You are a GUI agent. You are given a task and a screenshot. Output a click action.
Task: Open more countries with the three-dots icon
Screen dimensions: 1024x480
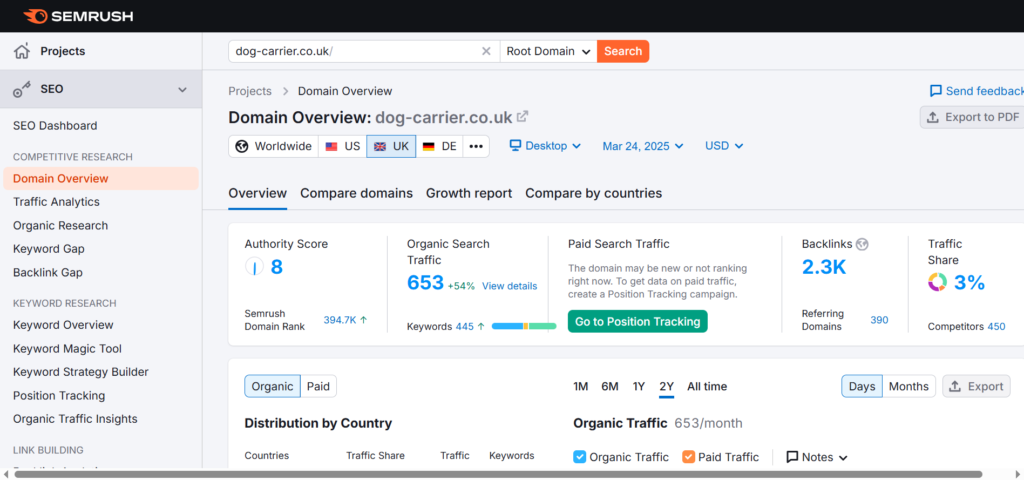coord(476,146)
